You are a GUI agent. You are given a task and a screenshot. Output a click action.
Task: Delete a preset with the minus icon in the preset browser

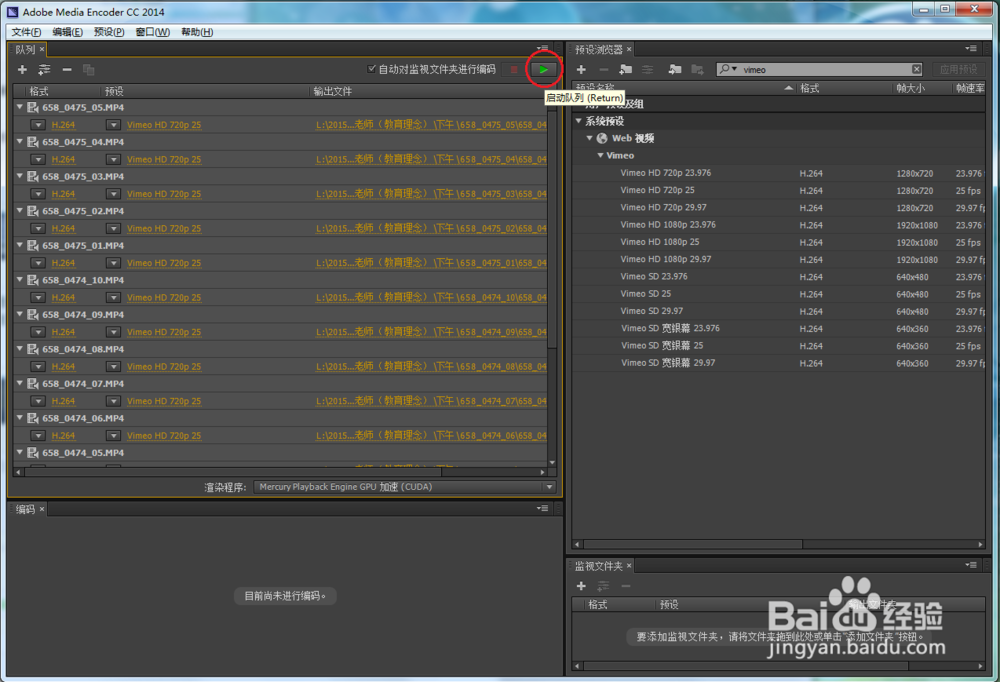(x=604, y=70)
